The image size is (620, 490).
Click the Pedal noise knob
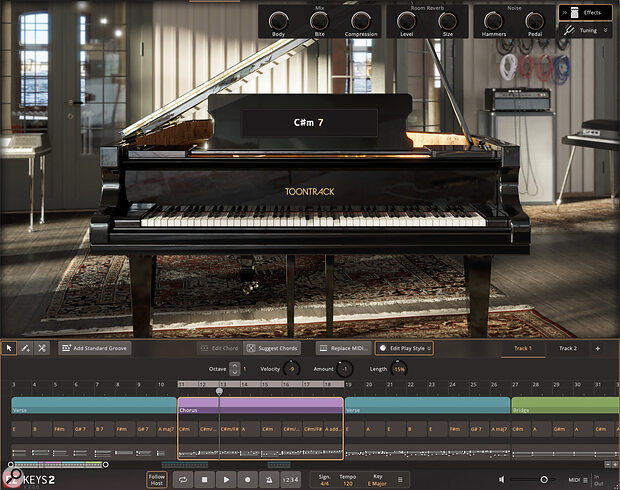pos(535,21)
